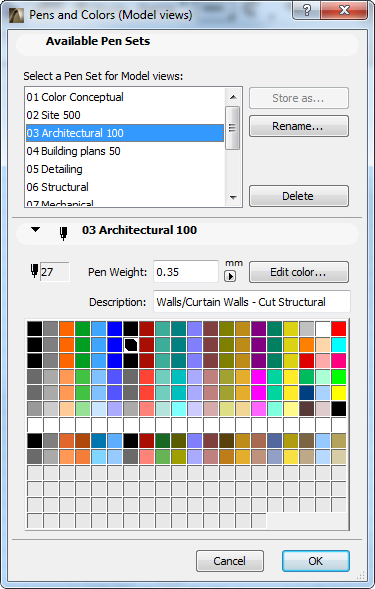
Task: Click the pen number field showing 27
Action: (54, 272)
